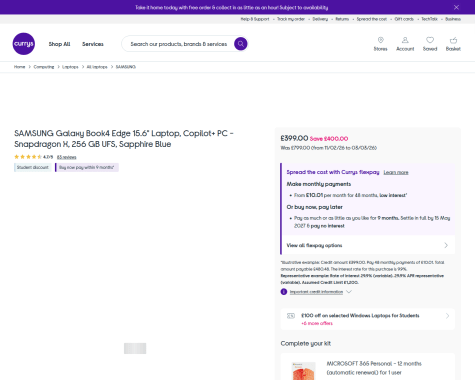Click the Complete your kit heading
The height and width of the screenshot is (380, 475).
coord(306,343)
